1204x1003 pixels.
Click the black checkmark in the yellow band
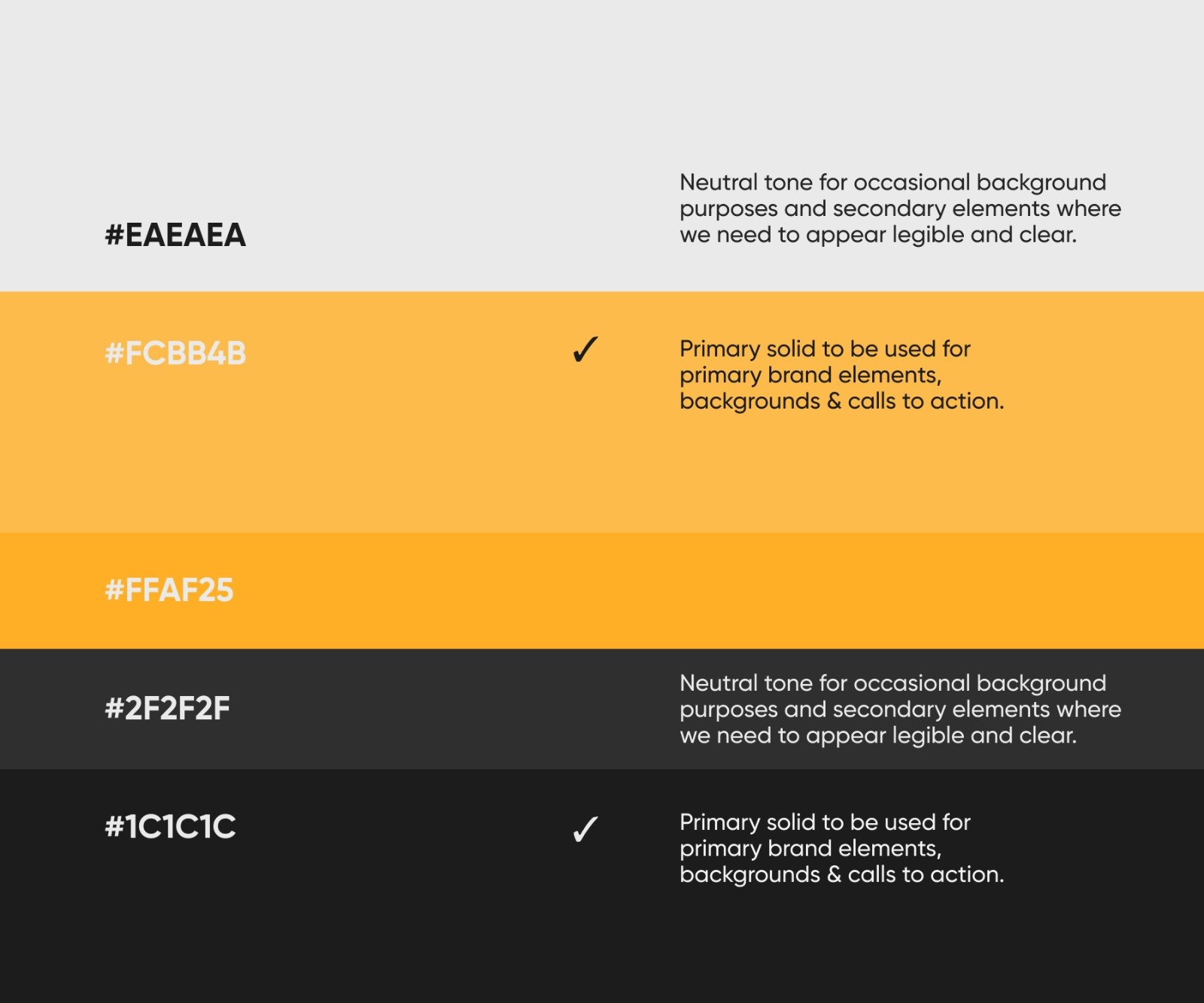coord(585,350)
